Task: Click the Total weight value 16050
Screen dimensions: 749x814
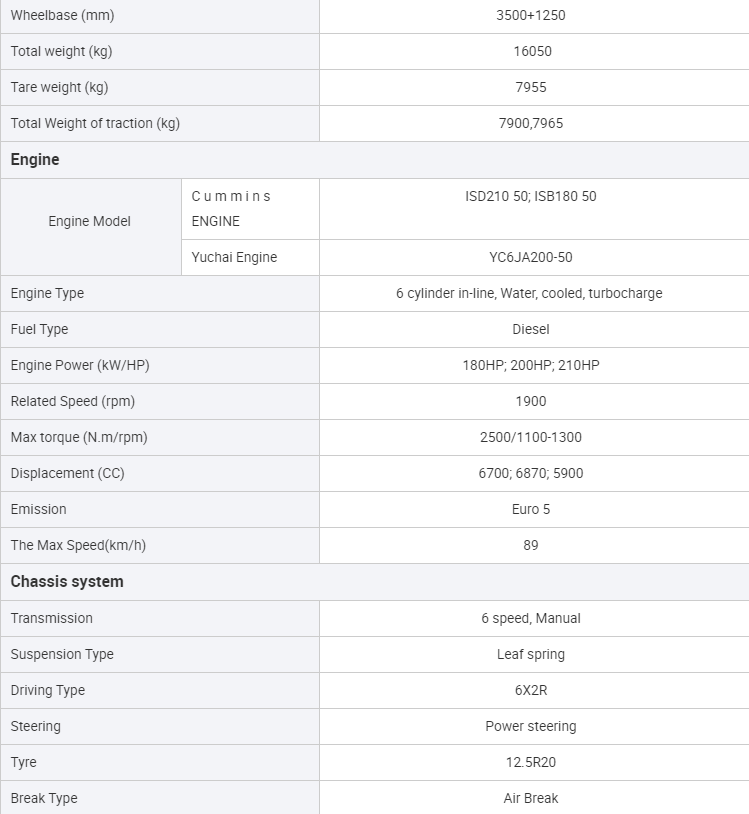Action: pyautogui.click(x=531, y=52)
